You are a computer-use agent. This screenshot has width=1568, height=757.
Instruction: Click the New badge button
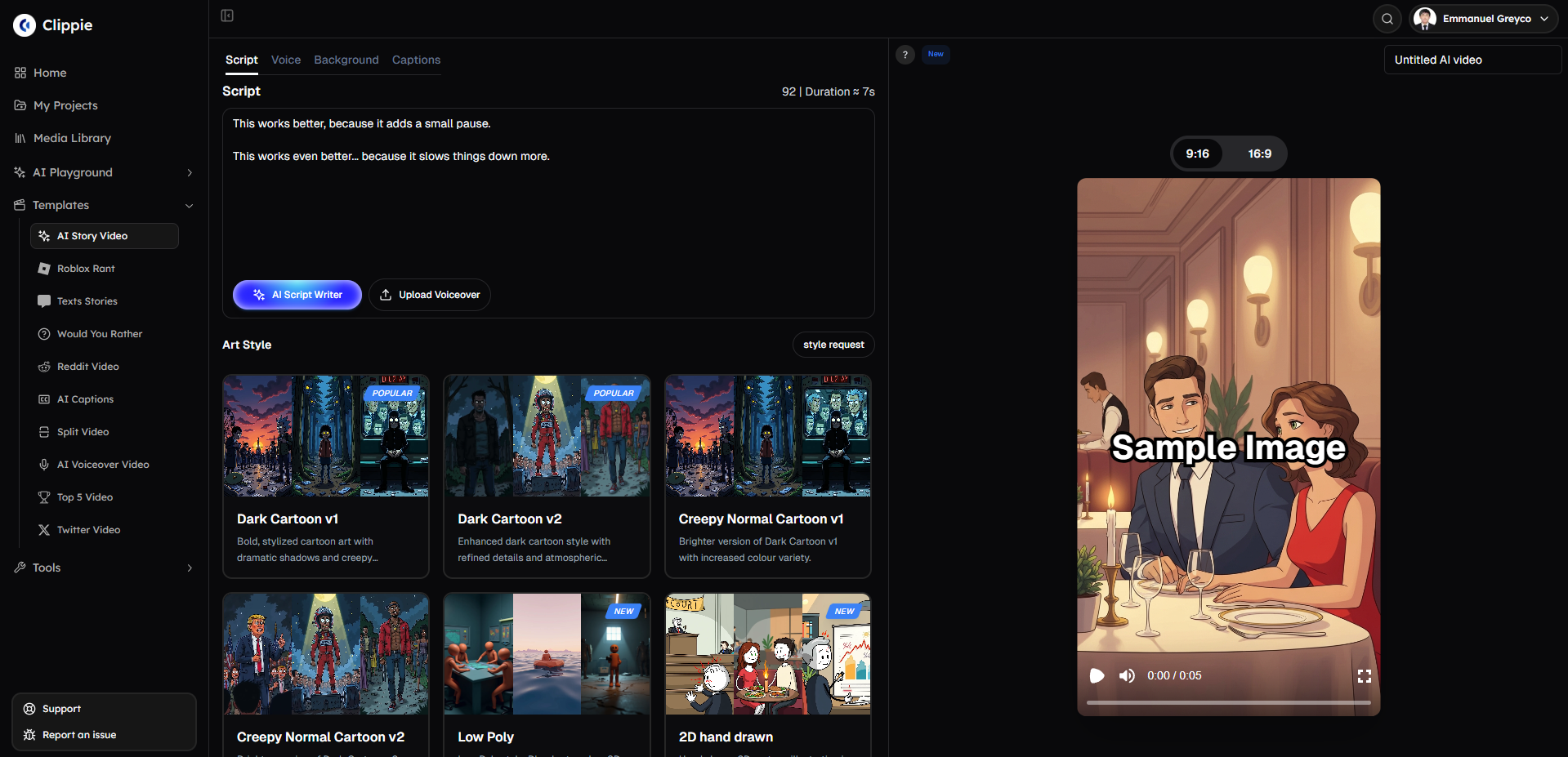[x=936, y=54]
